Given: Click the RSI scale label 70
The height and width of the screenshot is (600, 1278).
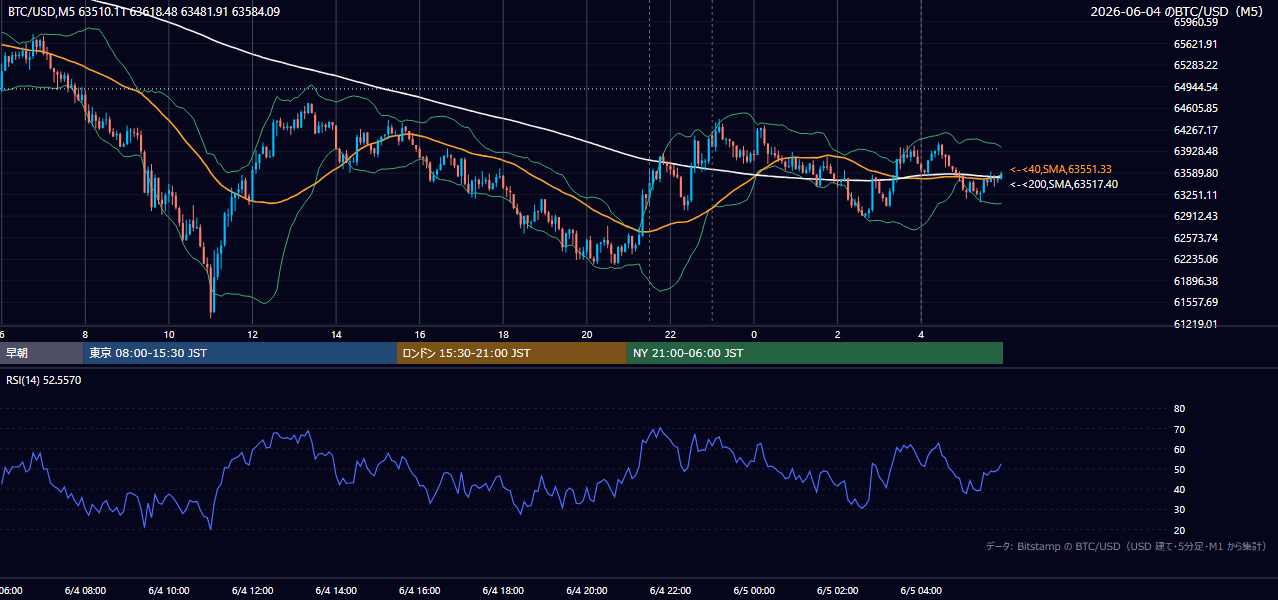Looking at the screenshot, I should point(1179,429).
